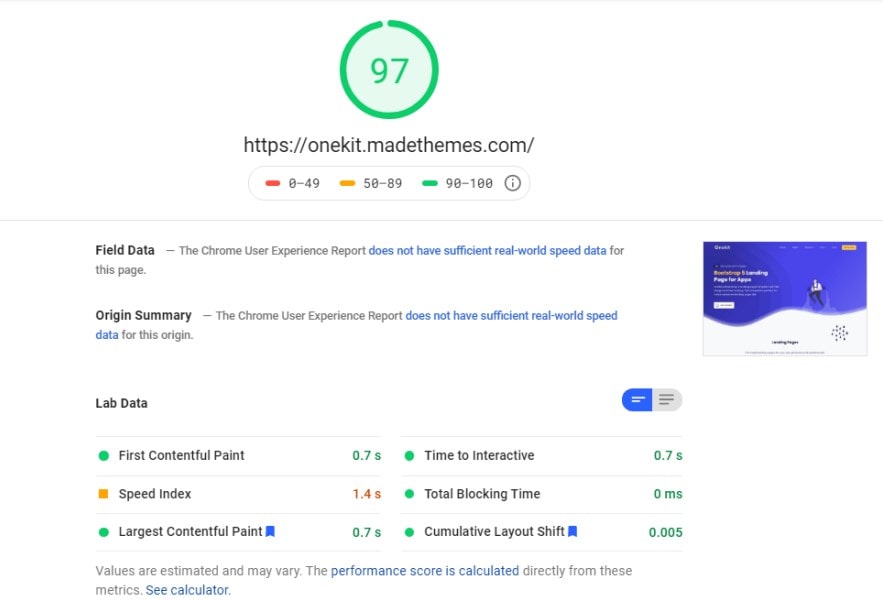Click the green circle icon beside Total Blocking Time
883x601 pixels.
coord(409,494)
